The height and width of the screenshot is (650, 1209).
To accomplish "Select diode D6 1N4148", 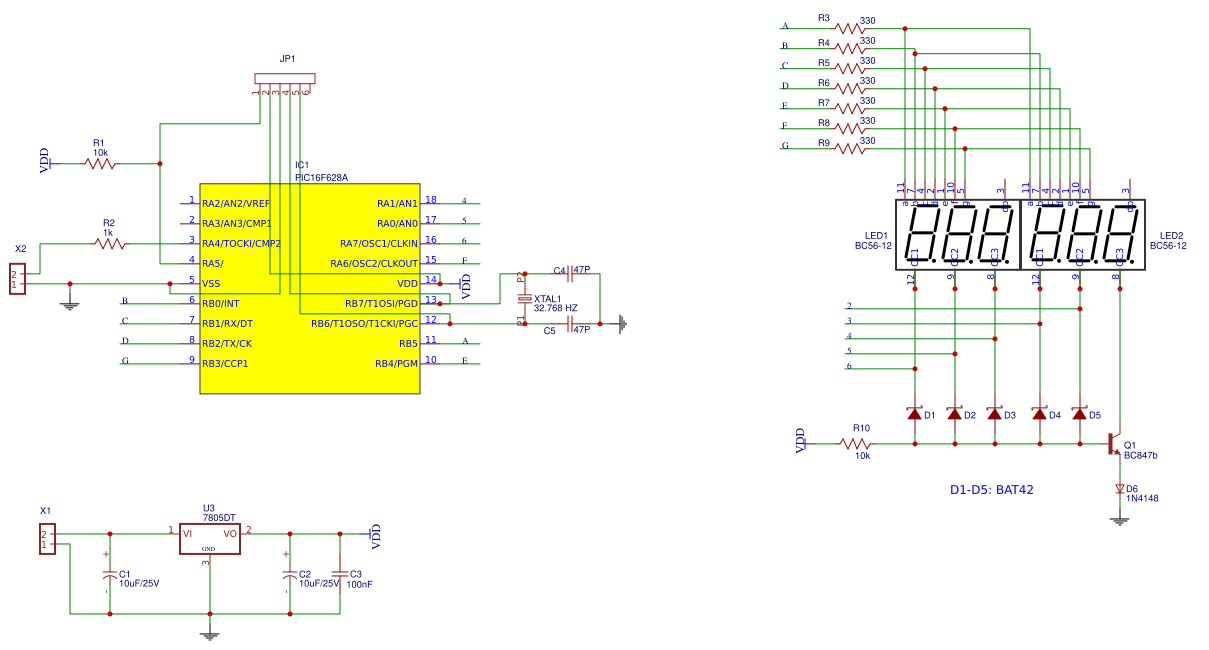I will (1118, 490).
